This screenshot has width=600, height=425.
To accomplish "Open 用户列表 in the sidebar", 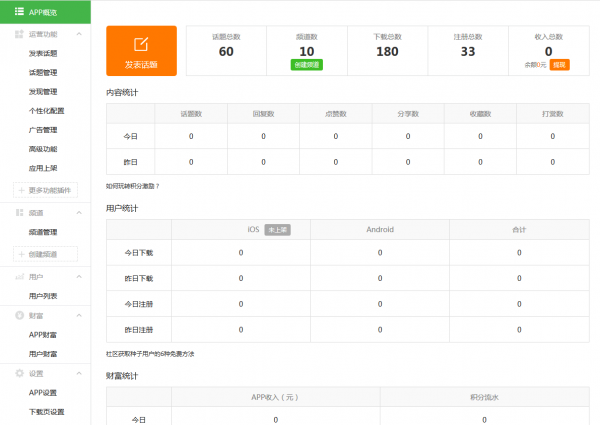I will tap(43, 296).
